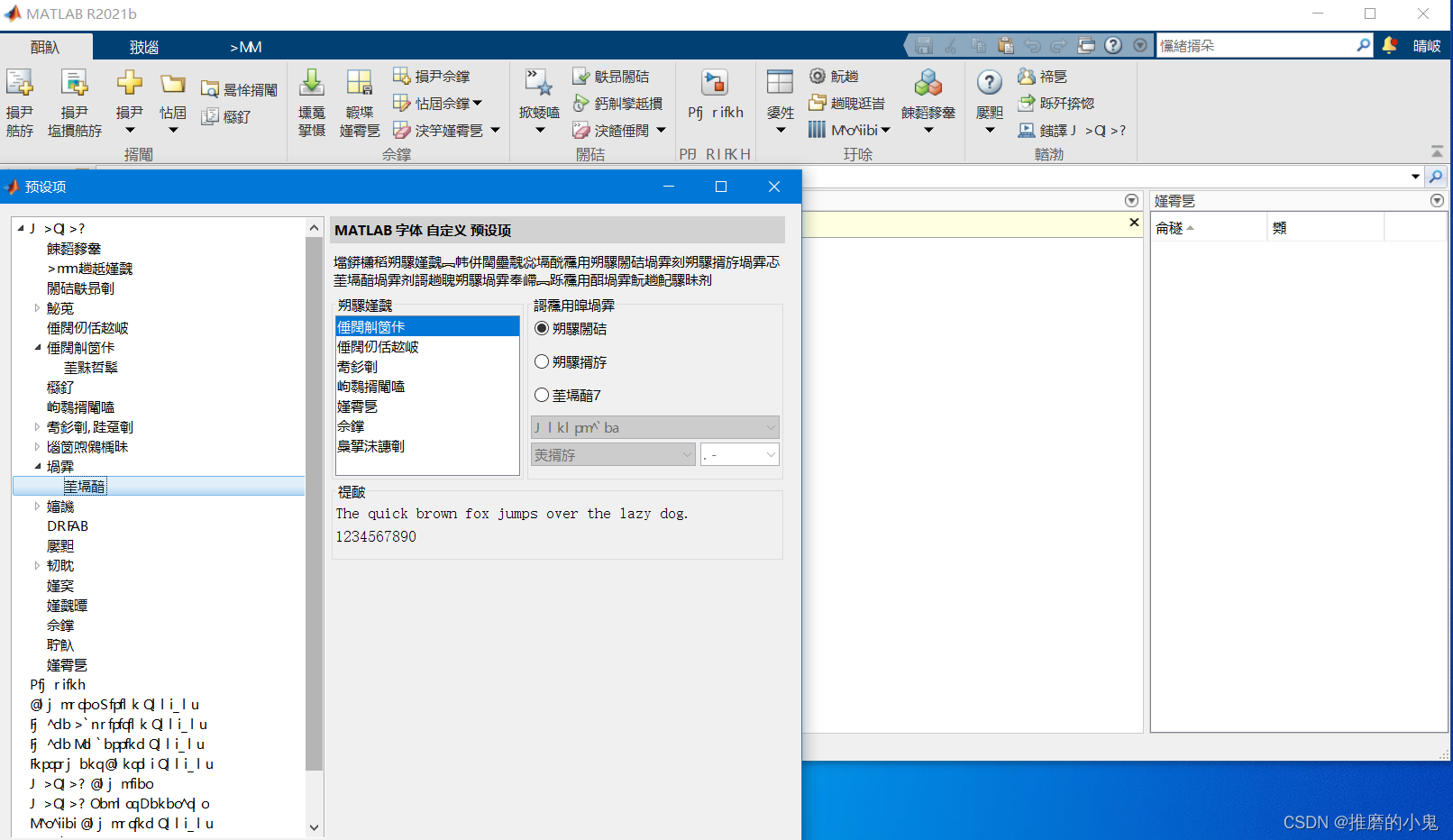
Task: Click the preferences tree scrollbar down arrow
Action: coord(314,827)
